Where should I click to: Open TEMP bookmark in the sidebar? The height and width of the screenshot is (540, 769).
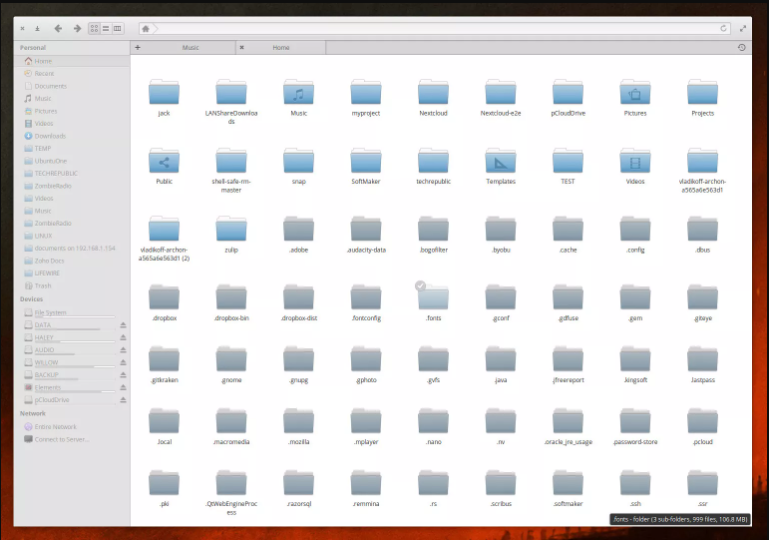pos(72,149)
